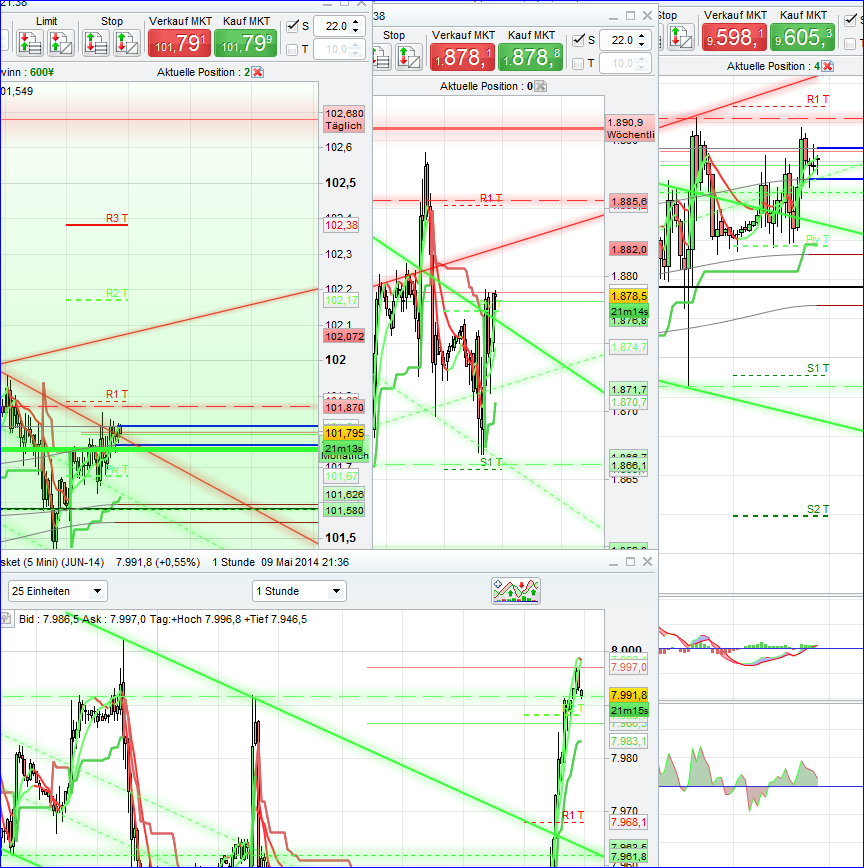Open the chart signals tool icon in bottom window
Screen dimensions: 864x868
pos(516,590)
